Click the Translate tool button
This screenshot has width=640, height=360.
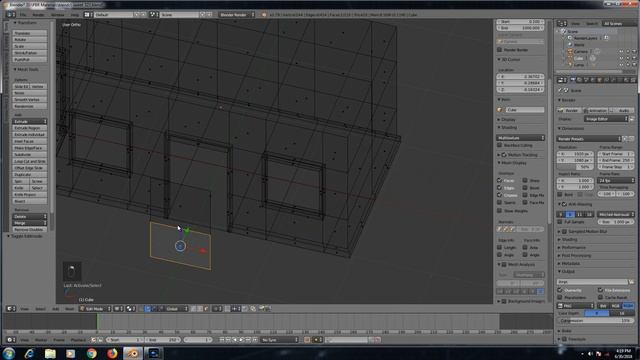30,33
